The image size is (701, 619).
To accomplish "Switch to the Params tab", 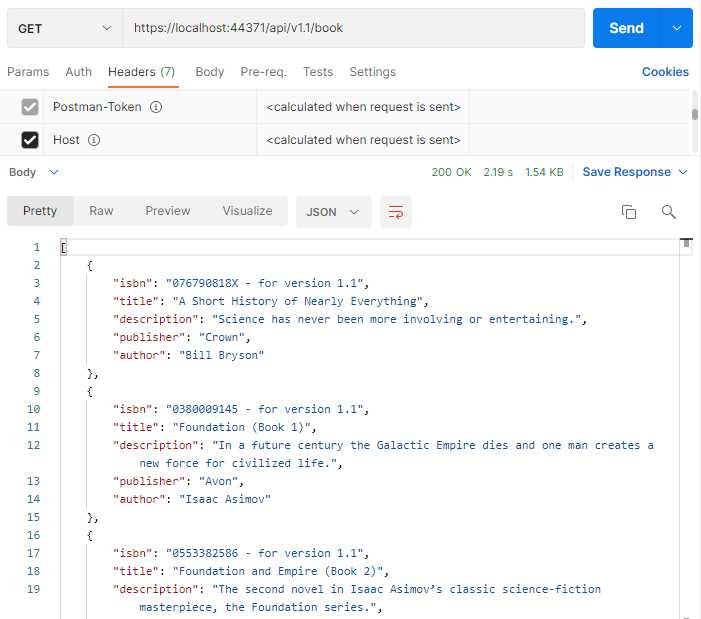I will pos(28,72).
